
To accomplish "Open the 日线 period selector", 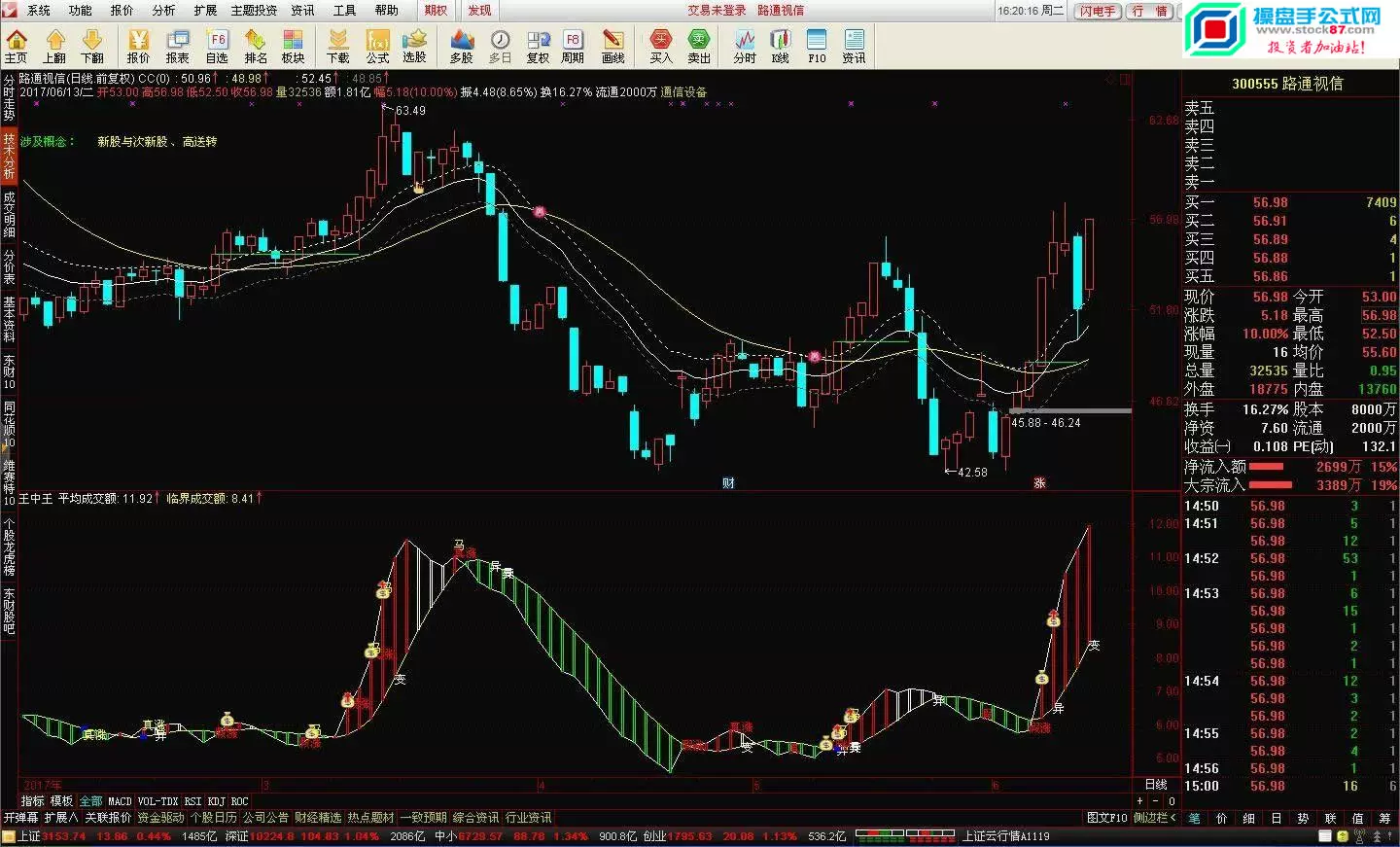I will coord(1156,785).
